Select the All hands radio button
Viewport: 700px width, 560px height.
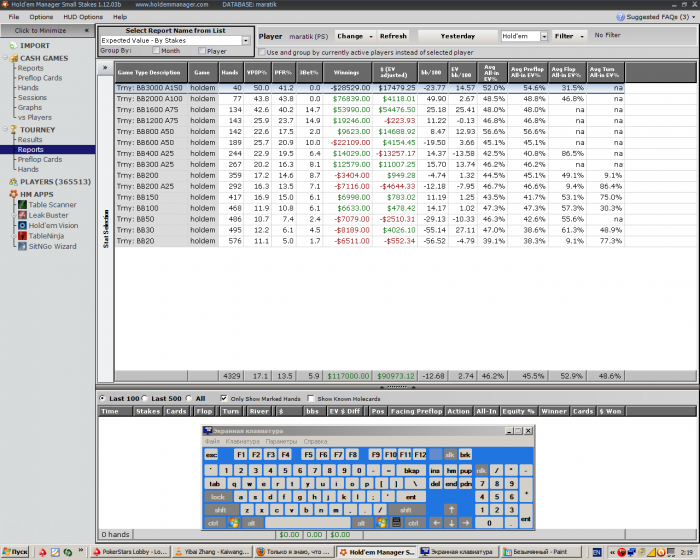[x=189, y=398]
